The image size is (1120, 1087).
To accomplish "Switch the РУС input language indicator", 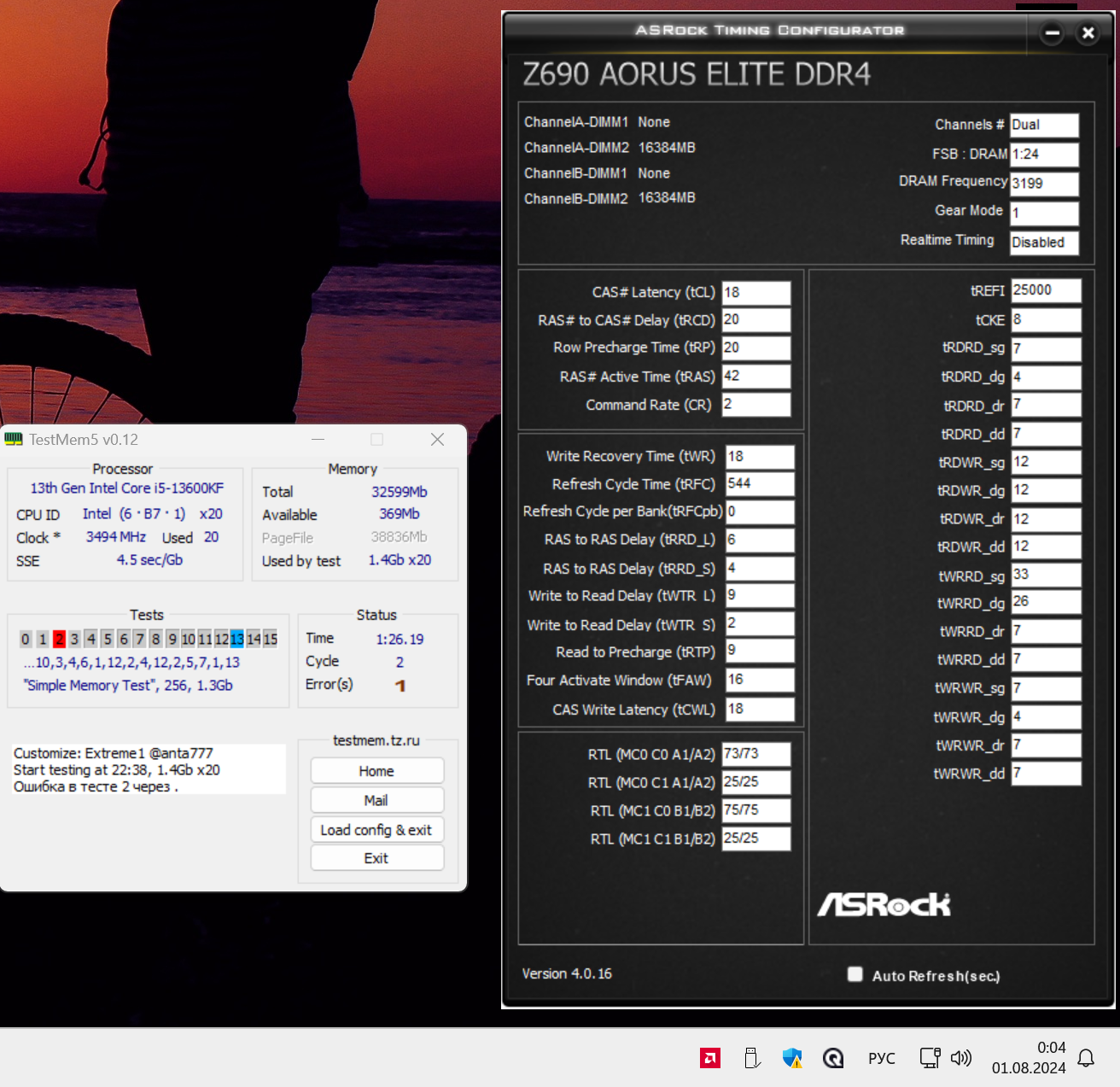I will click(882, 1059).
